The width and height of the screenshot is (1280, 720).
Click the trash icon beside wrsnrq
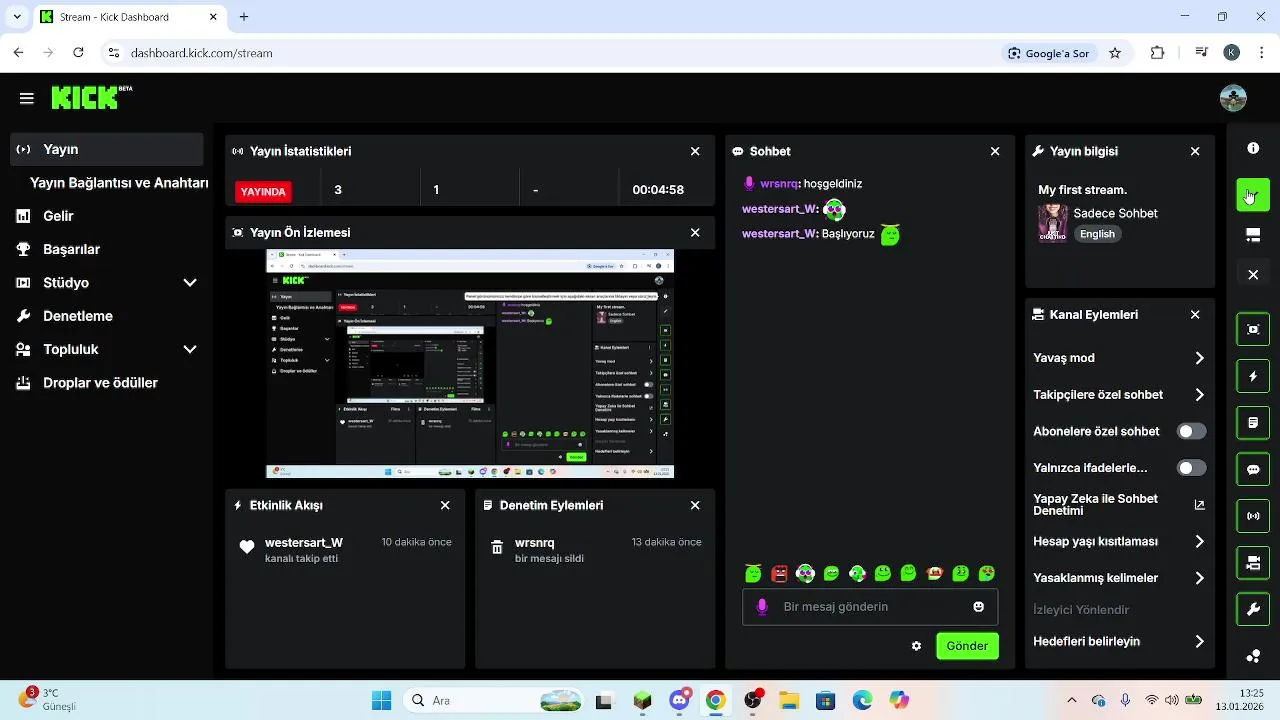(x=497, y=547)
